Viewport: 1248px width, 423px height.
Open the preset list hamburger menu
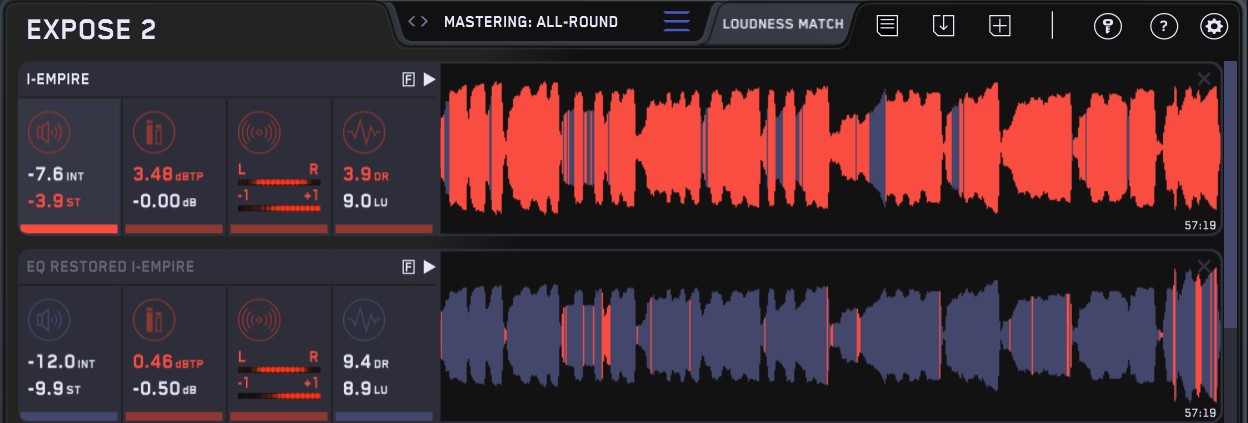click(677, 22)
